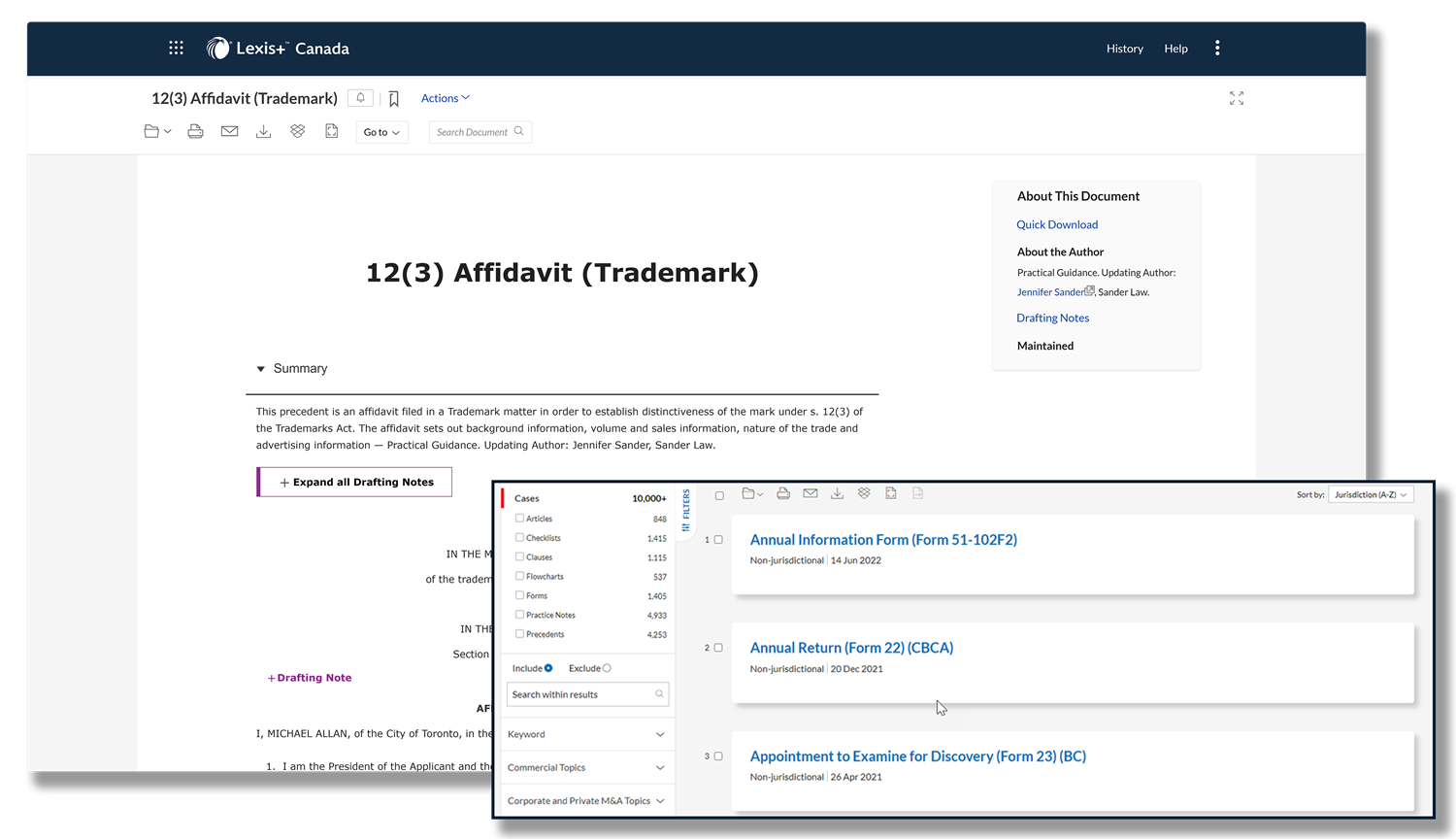Check the Precedents filter checkbox
1456x840 pixels.
pyautogui.click(x=519, y=634)
